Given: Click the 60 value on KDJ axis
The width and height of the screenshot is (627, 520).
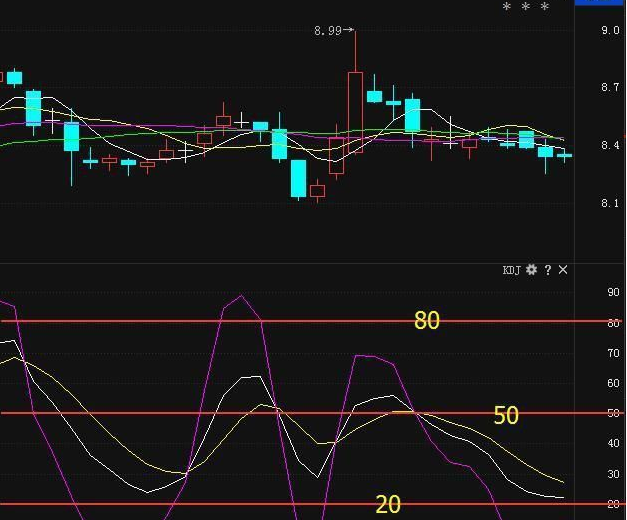Looking at the screenshot, I should (x=613, y=383).
